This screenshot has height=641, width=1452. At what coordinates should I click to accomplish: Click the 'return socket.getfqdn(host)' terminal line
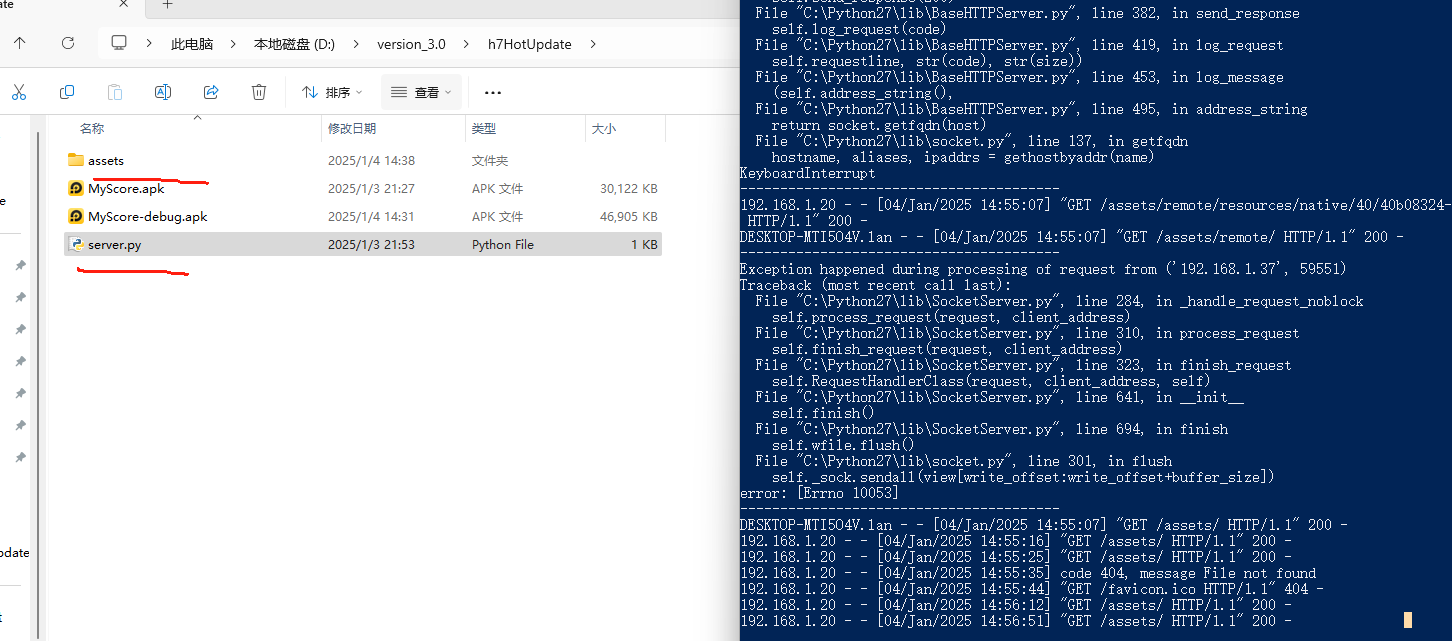pos(879,125)
